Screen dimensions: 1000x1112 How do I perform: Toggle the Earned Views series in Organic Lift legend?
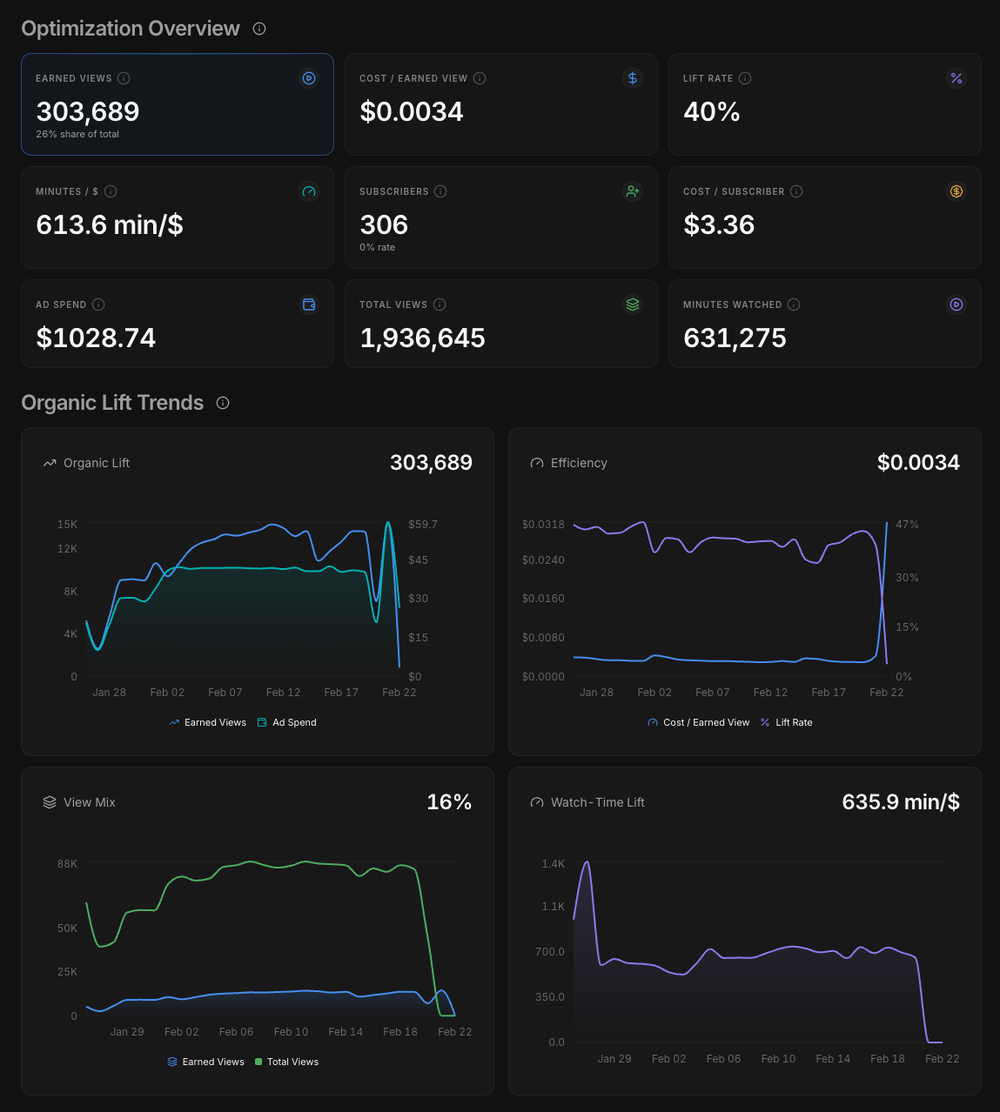coord(207,722)
